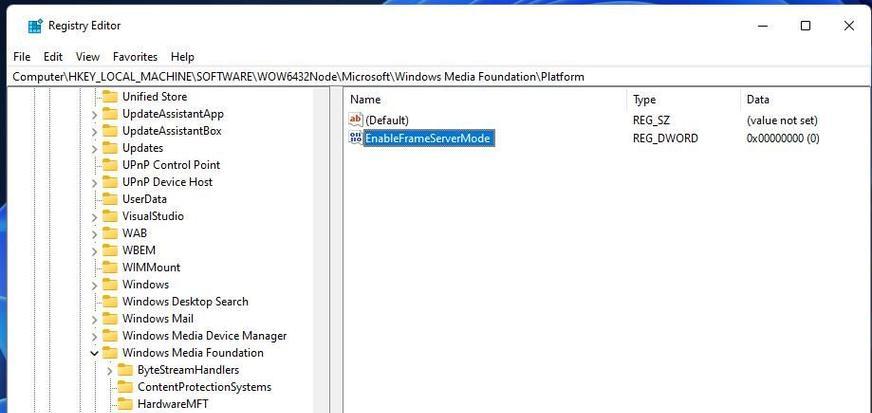Select the UPnP Device Host folder icon
The image size is (872, 413).
click(110, 182)
